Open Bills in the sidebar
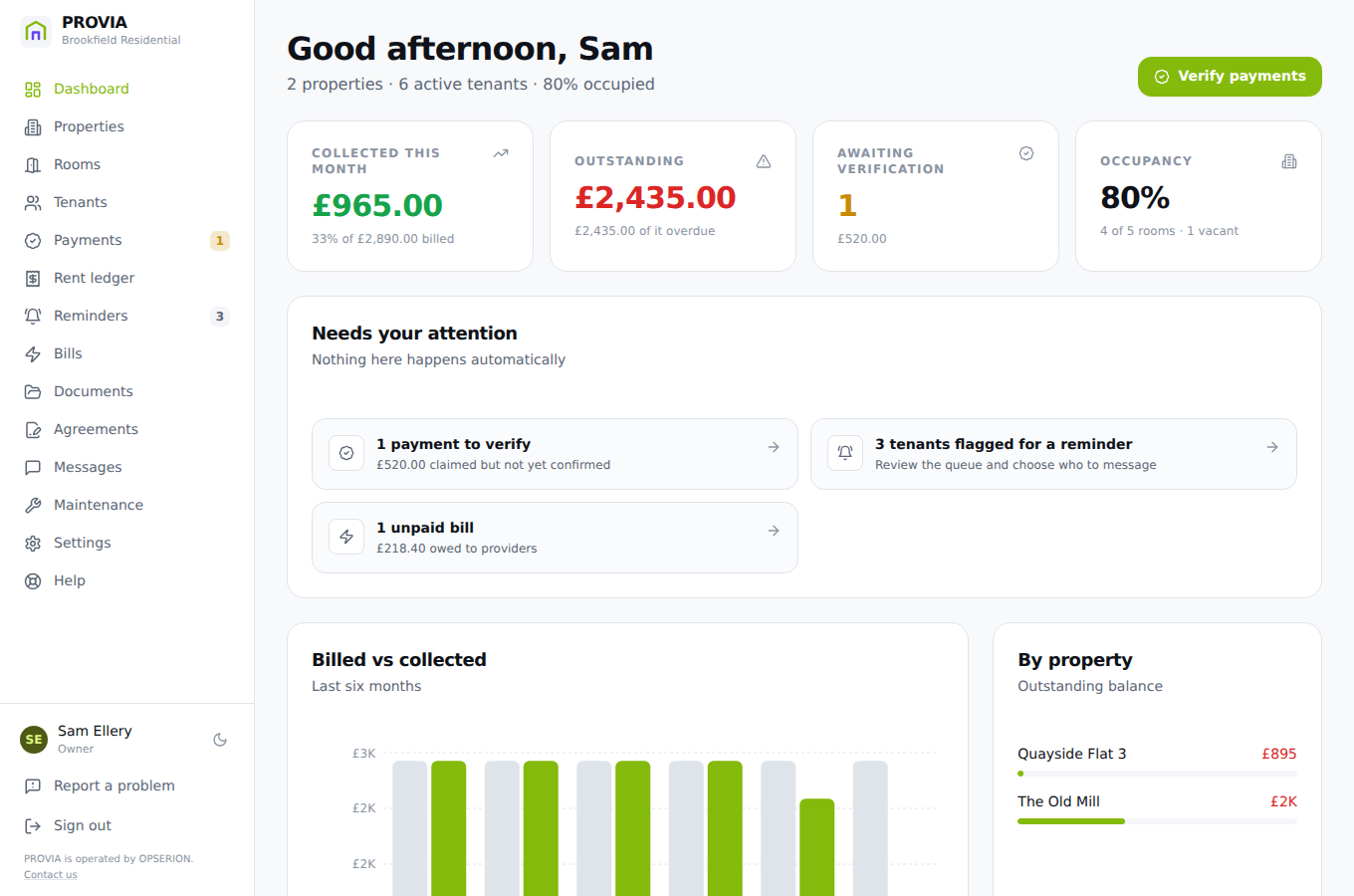 pyautogui.click(x=127, y=354)
